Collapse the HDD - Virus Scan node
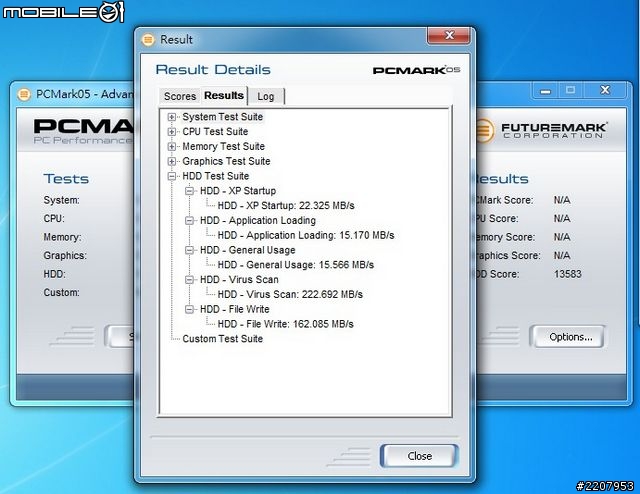Screen dimensions: 640x494 [189, 280]
